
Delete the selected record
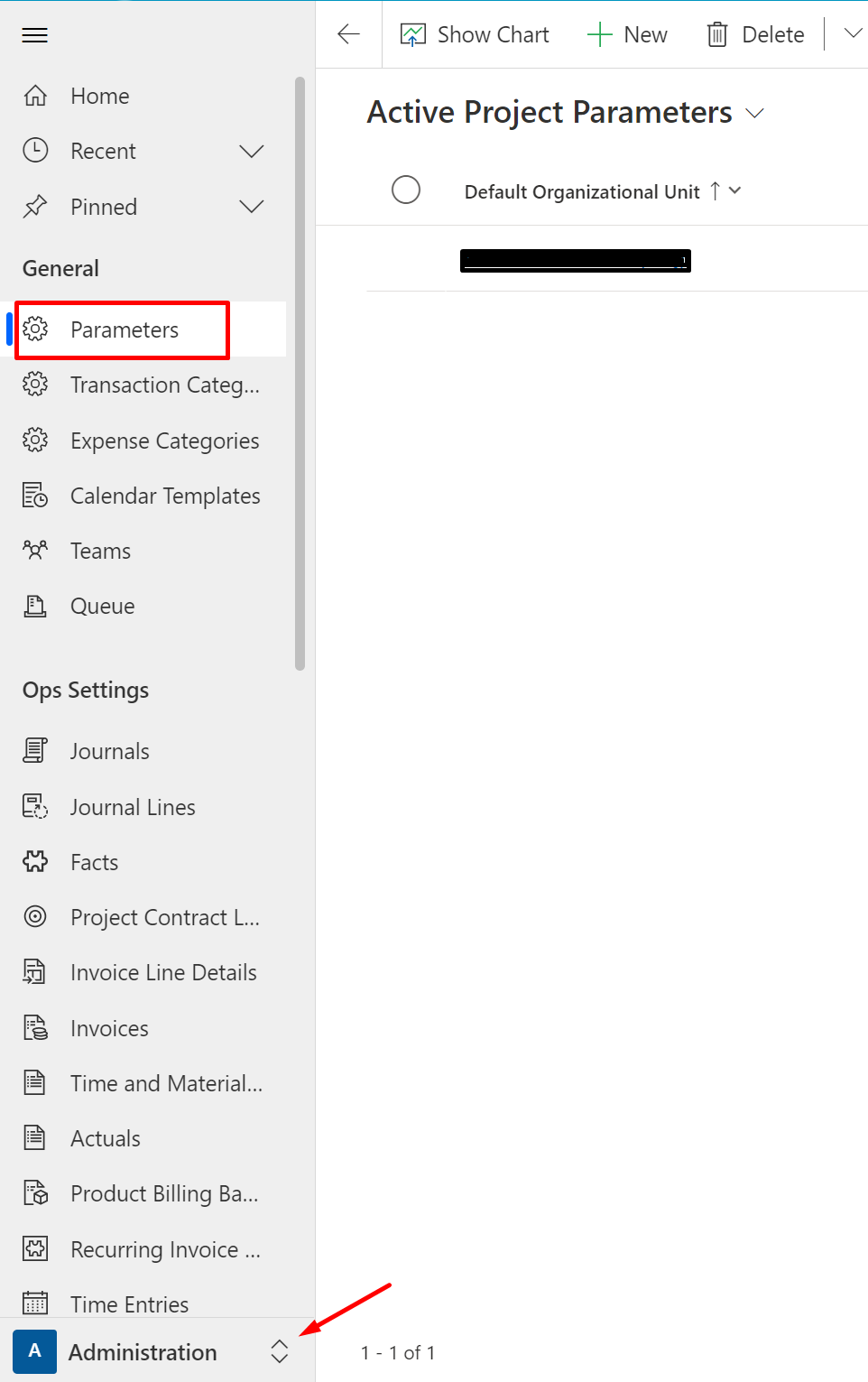(x=755, y=33)
